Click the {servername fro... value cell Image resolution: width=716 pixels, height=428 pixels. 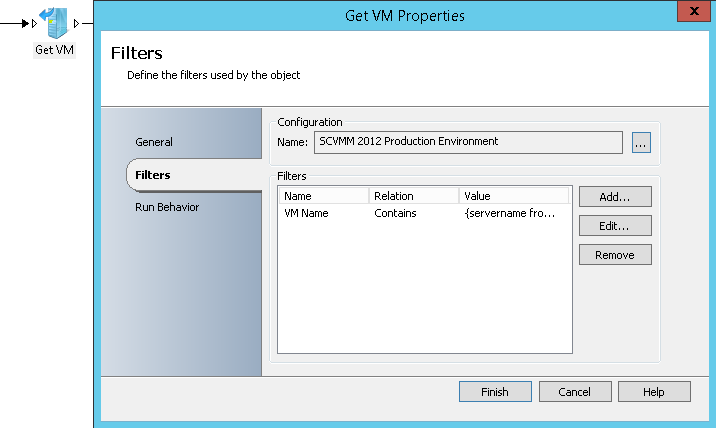510,213
